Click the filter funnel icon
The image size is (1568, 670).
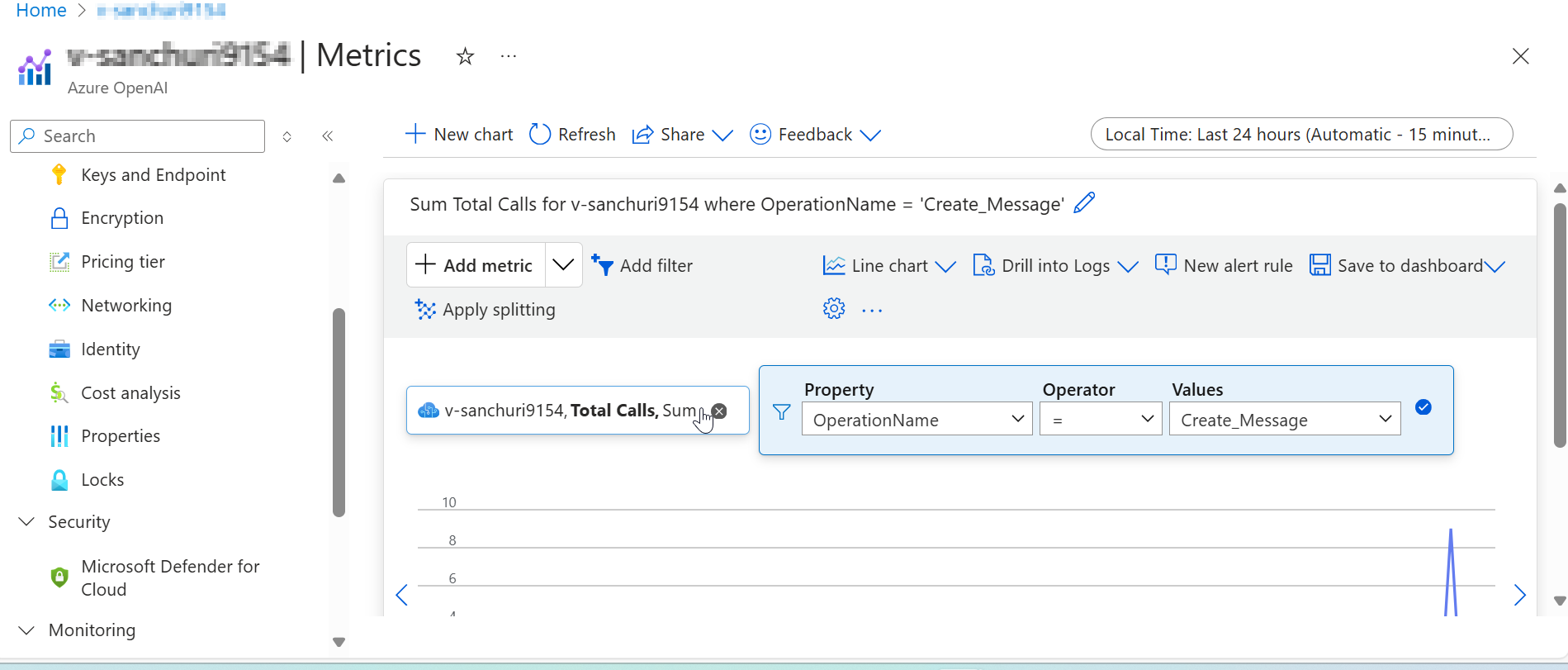(x=781, y=412)
